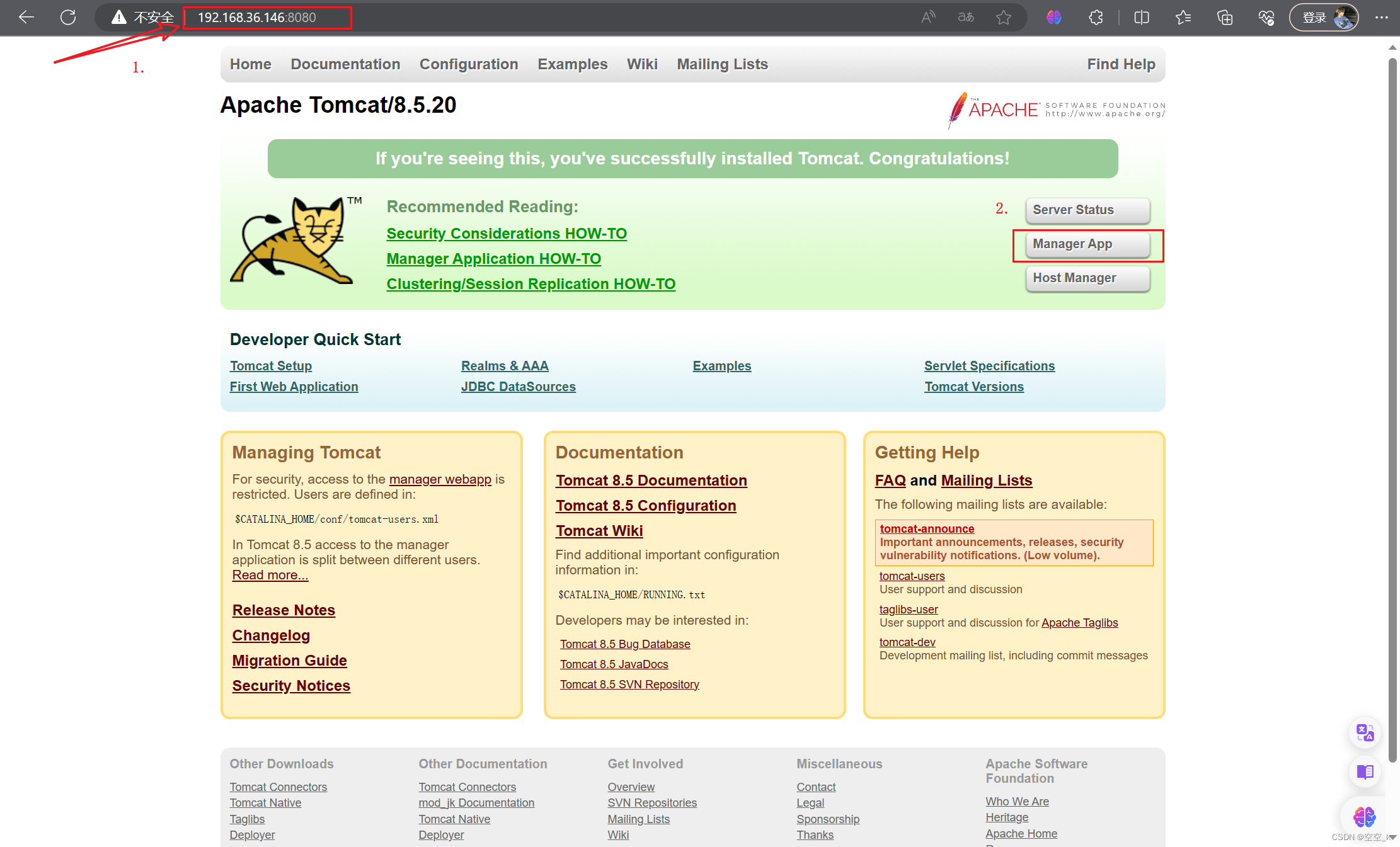
Task: Open tomcat-dev mailing list link
Action: coord(907,642)
